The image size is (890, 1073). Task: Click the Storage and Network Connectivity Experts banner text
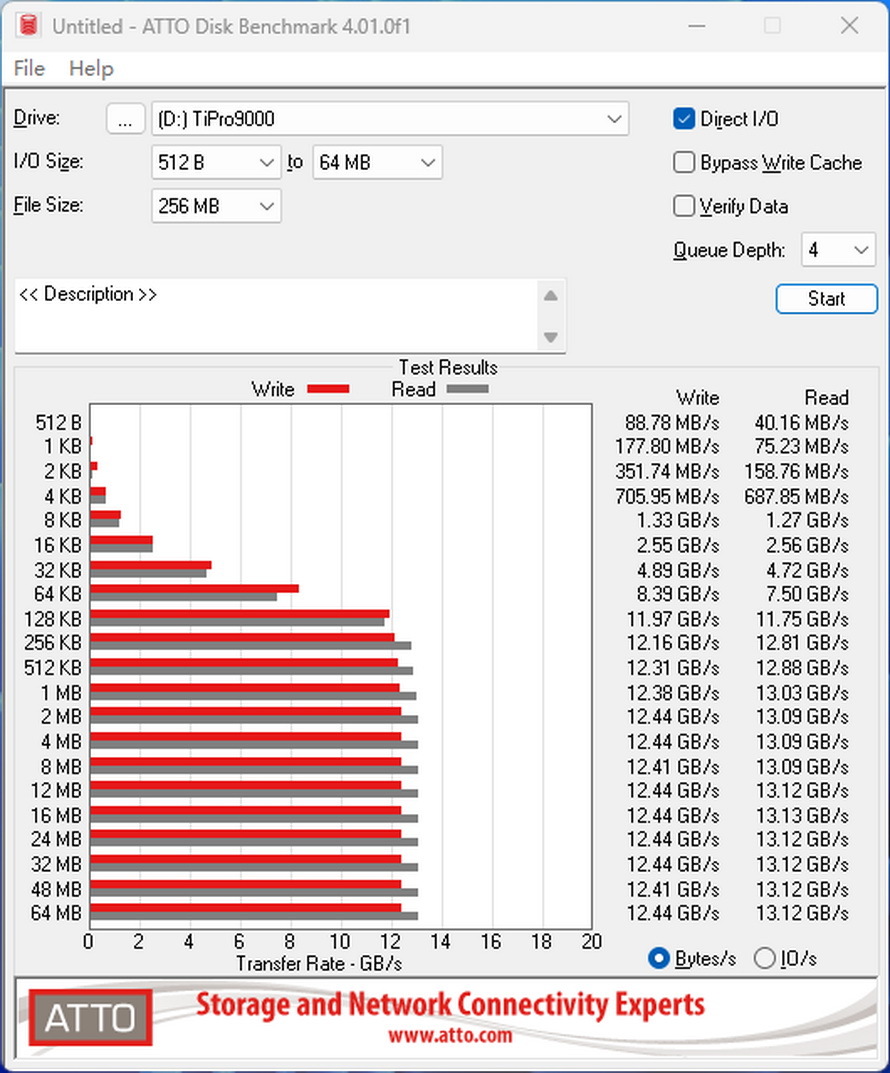450,1005
